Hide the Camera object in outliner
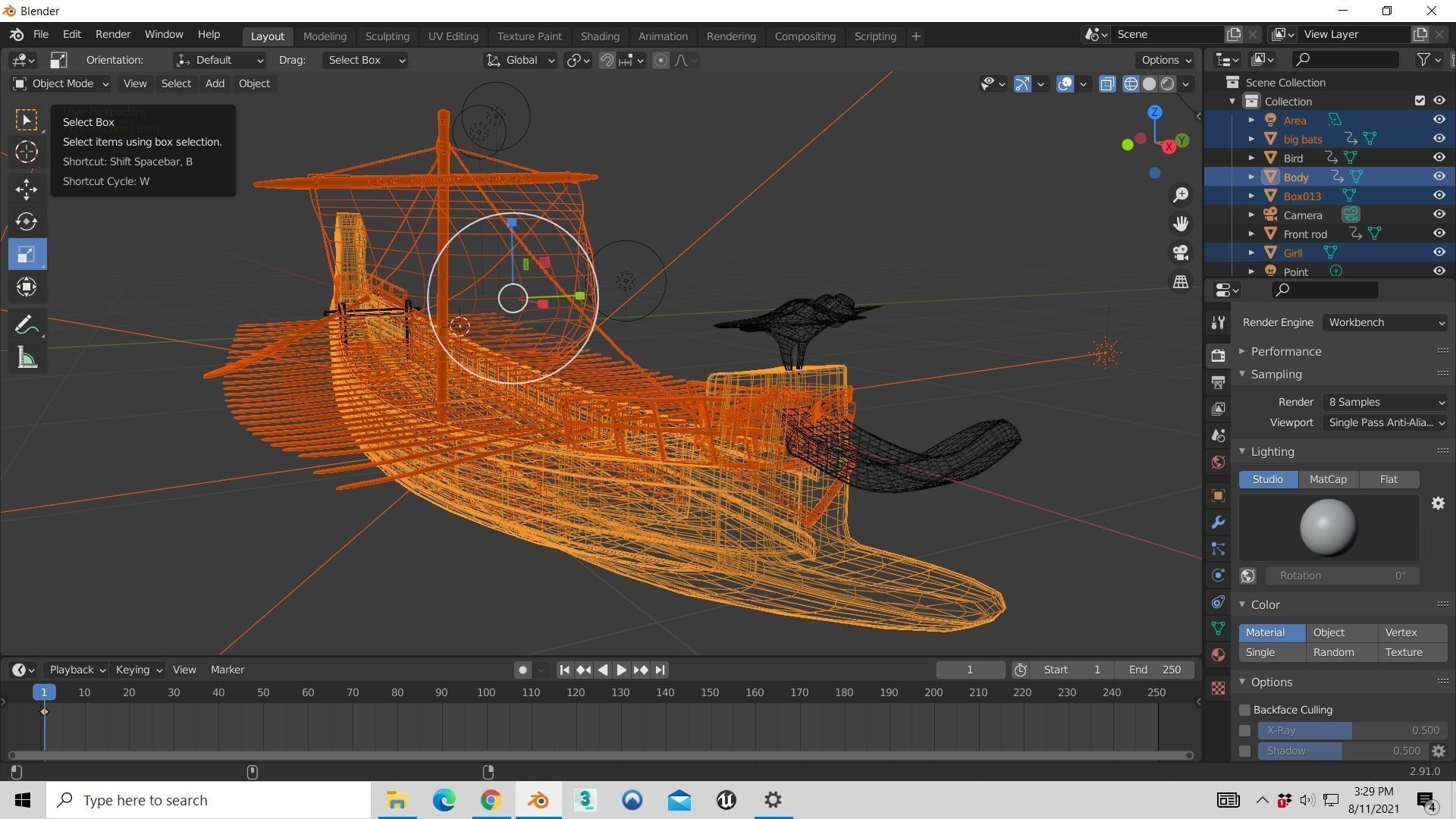Viewport: 1456px width, 819px height. [x=1439, y=215]
